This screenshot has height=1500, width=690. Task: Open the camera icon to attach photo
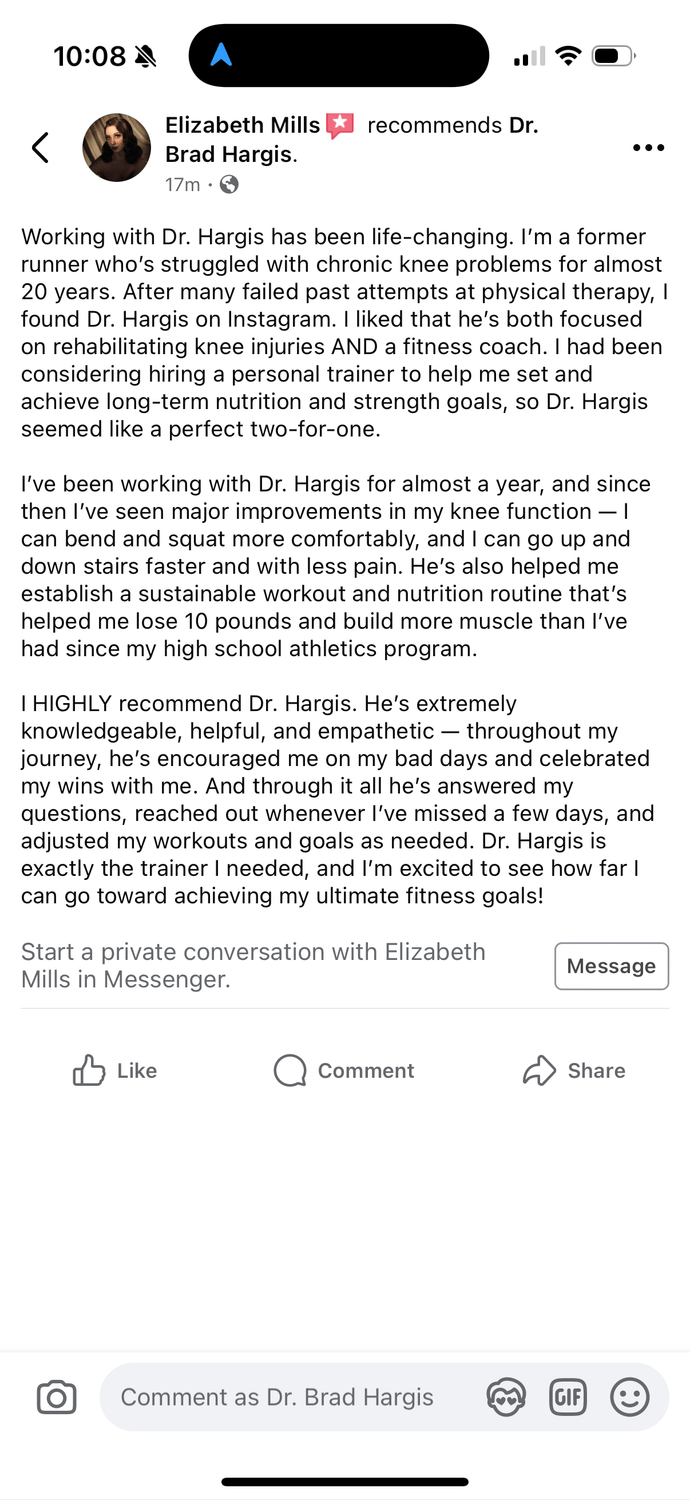coord(56,1397)
